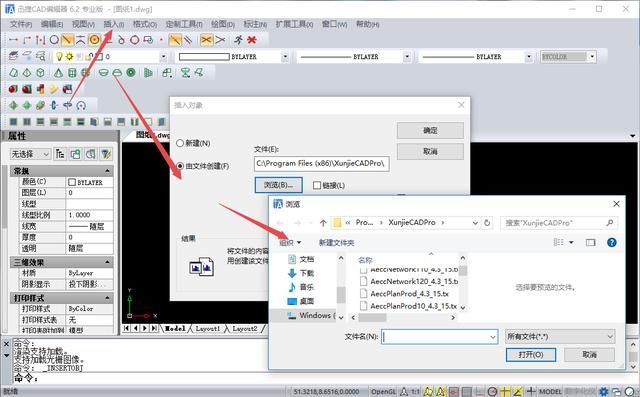Click the 3D dome half-sphere icon
640x397 pixels.
pos(117,73)
